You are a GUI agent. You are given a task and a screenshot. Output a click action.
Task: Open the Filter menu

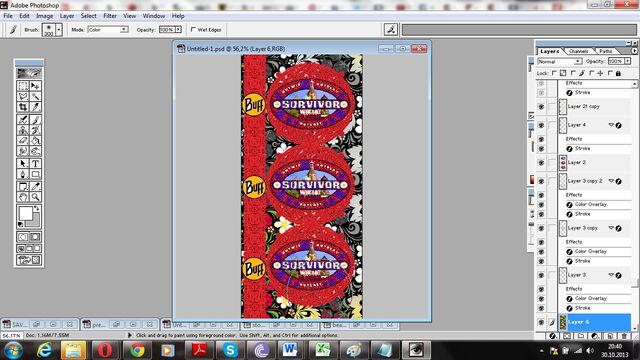point(110,16)
